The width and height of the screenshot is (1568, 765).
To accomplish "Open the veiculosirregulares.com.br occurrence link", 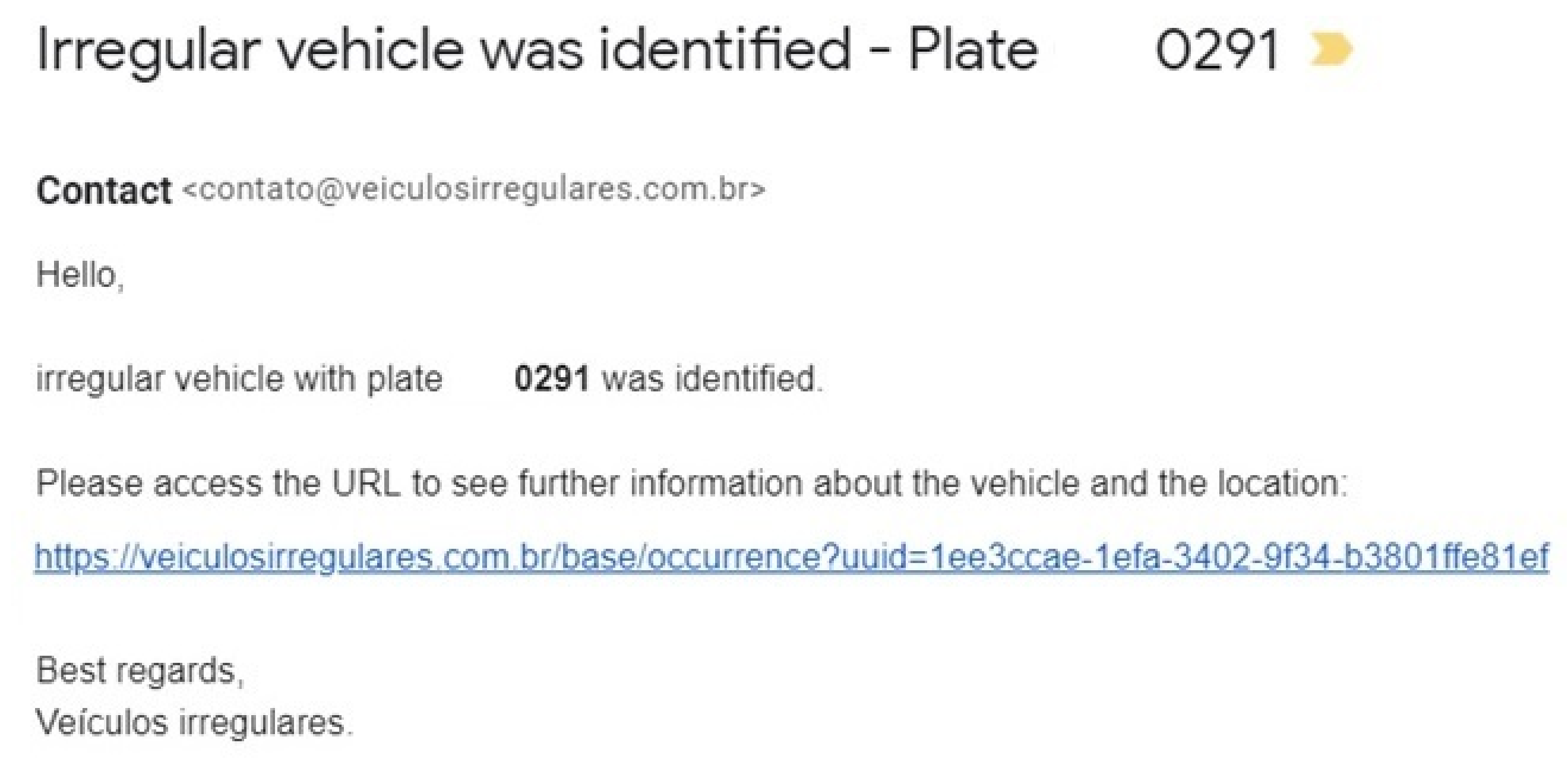I will tap(791, 557).
